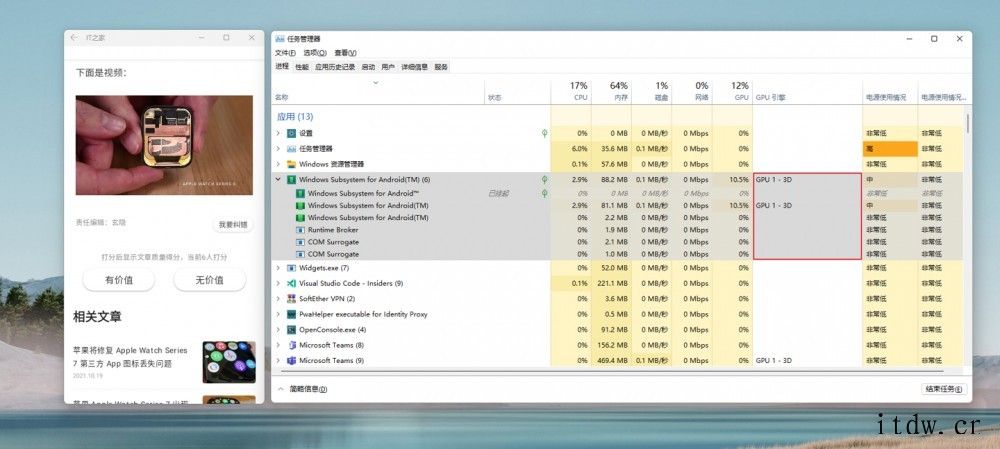Click the 结束任务 button
The width and height of the screenshot is (1000, 449).
point(943,388)
